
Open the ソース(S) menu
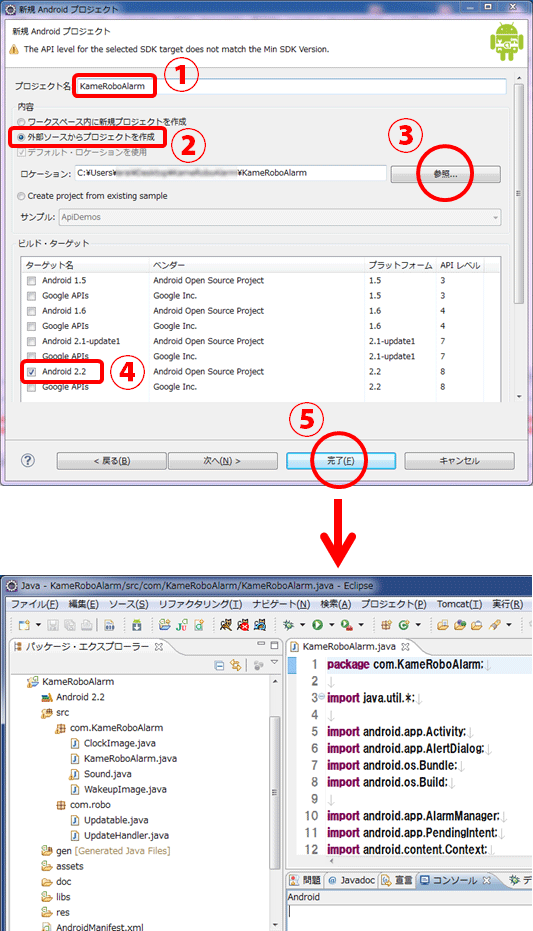click(128, 604)
